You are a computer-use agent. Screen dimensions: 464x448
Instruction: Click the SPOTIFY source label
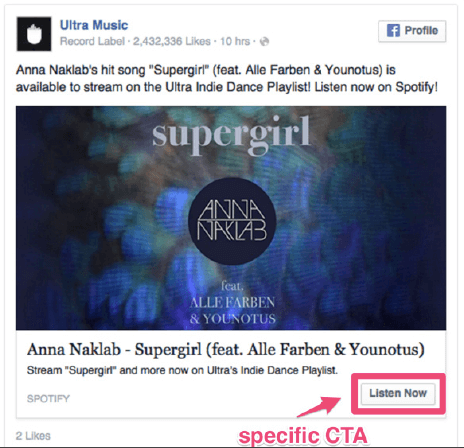click(x=48, y=399)
